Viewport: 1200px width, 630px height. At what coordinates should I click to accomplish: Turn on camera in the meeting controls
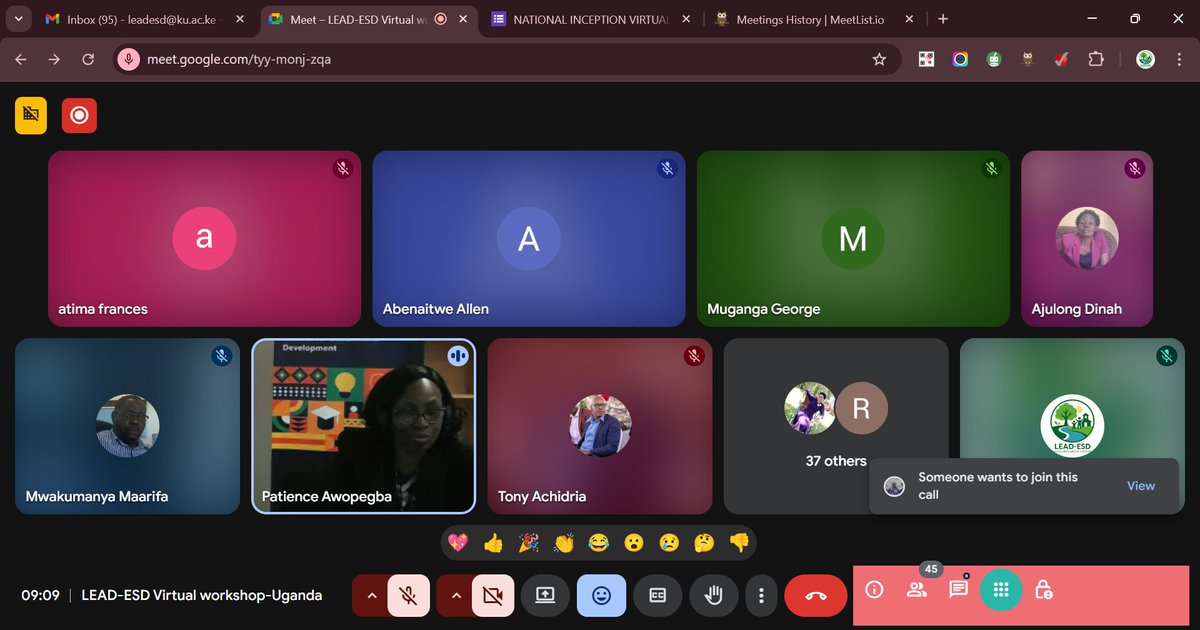(x=492, y=595)
